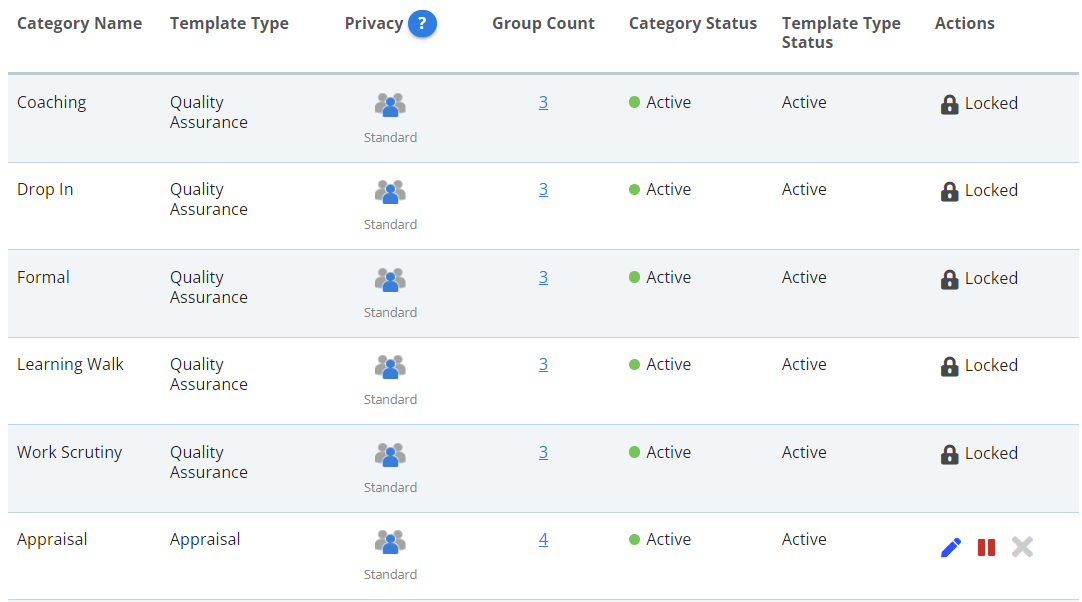The height and width of the screenshot is (602, 1082).
Task: Sort by Category Name column header
Action: point(79,23)
